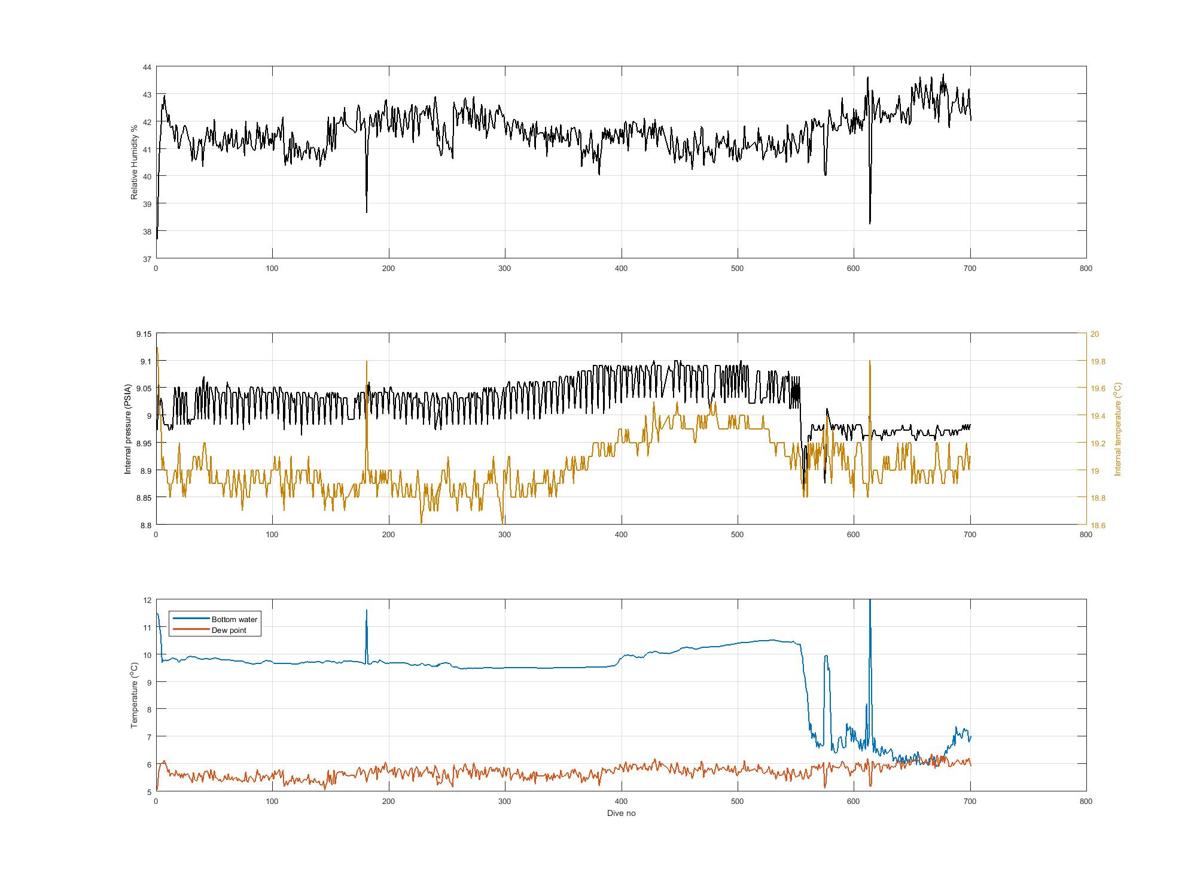This screenshot has height=889, width=1200.
Task: Click the 8.95 tick on pressure axis
Action: point(142,443)
